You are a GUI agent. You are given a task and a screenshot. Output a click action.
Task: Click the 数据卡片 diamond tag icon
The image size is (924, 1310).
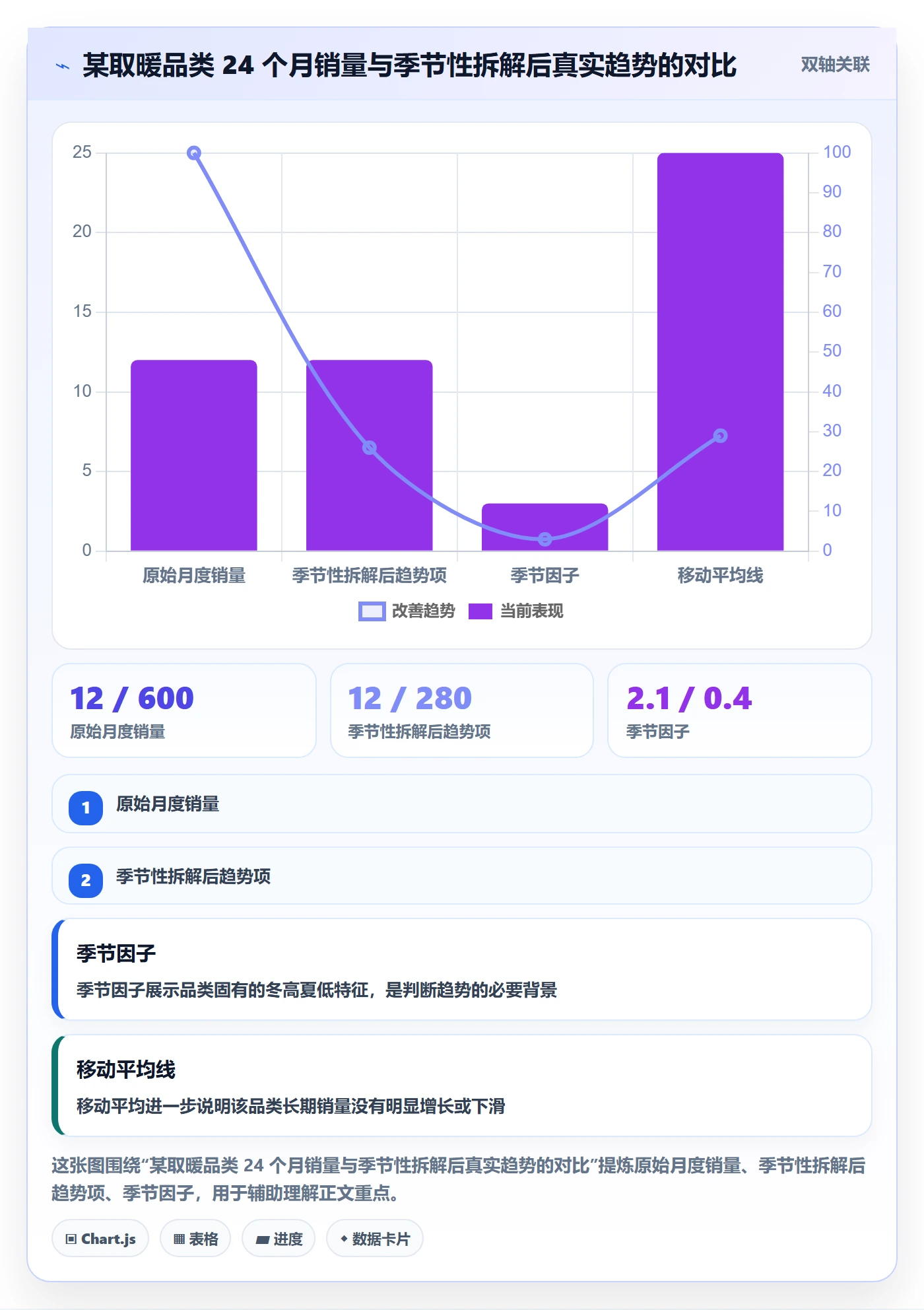point(344,1239)
